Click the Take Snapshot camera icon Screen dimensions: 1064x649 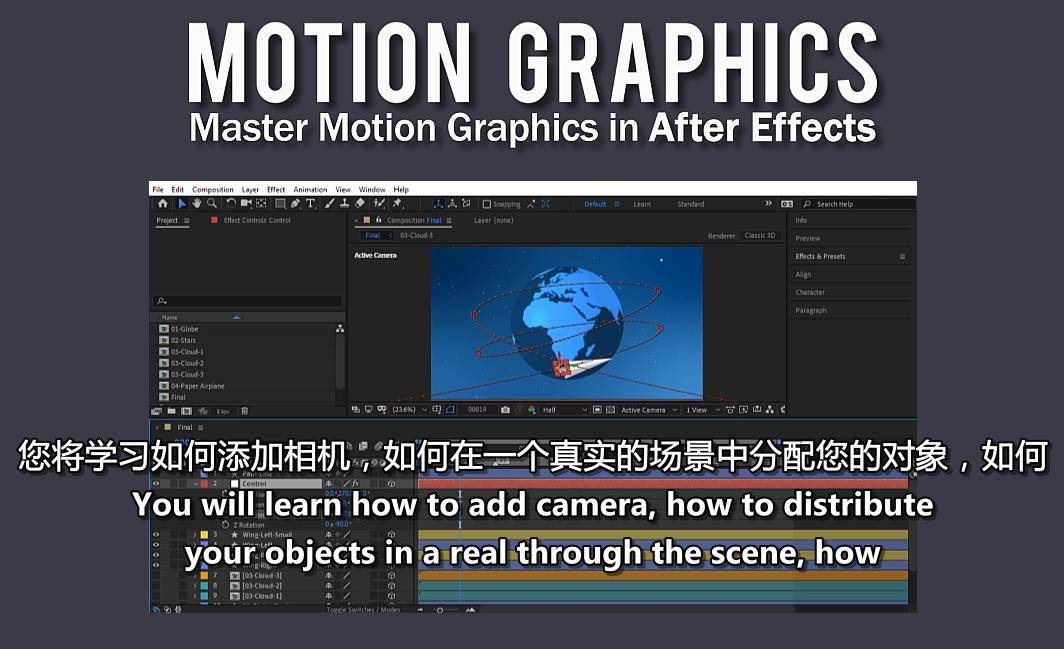click(505, 410)
